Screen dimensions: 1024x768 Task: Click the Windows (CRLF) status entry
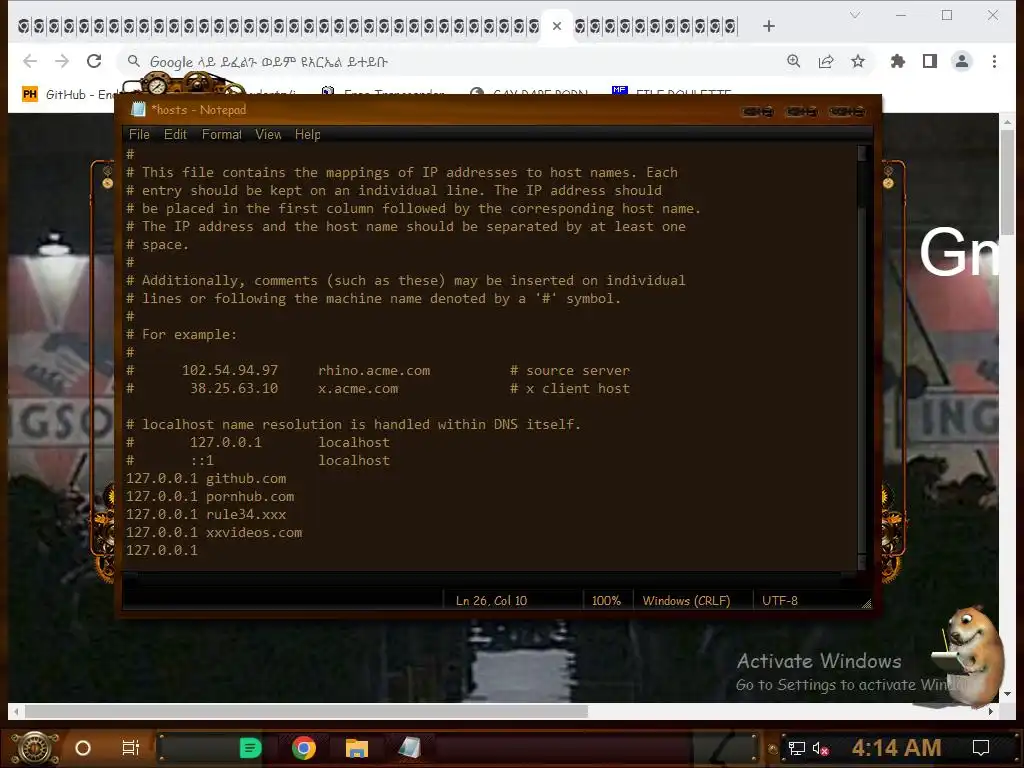[x=686, y=600]
